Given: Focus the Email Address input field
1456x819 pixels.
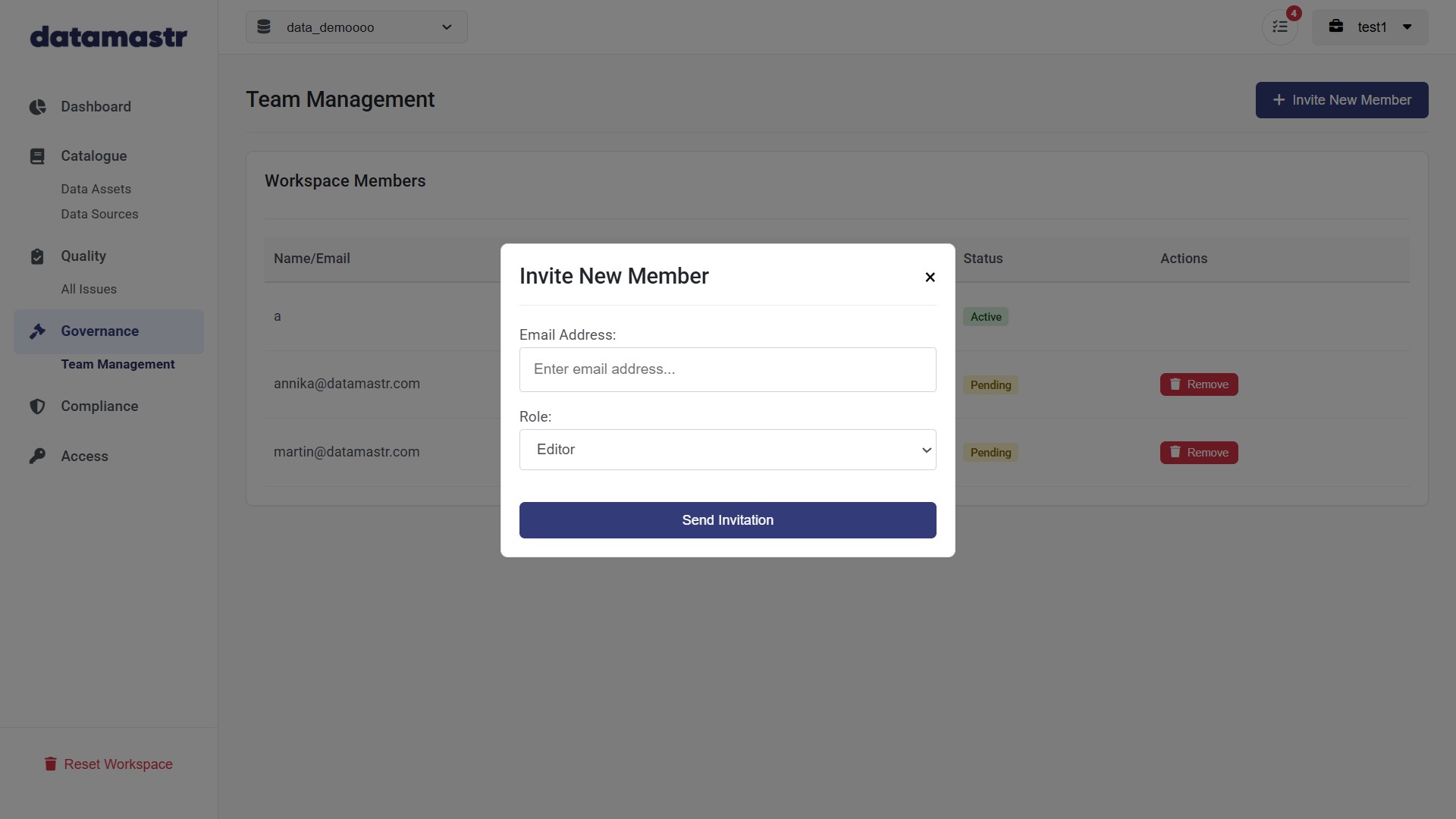Looking at the screenshot, I should [727, 369].
